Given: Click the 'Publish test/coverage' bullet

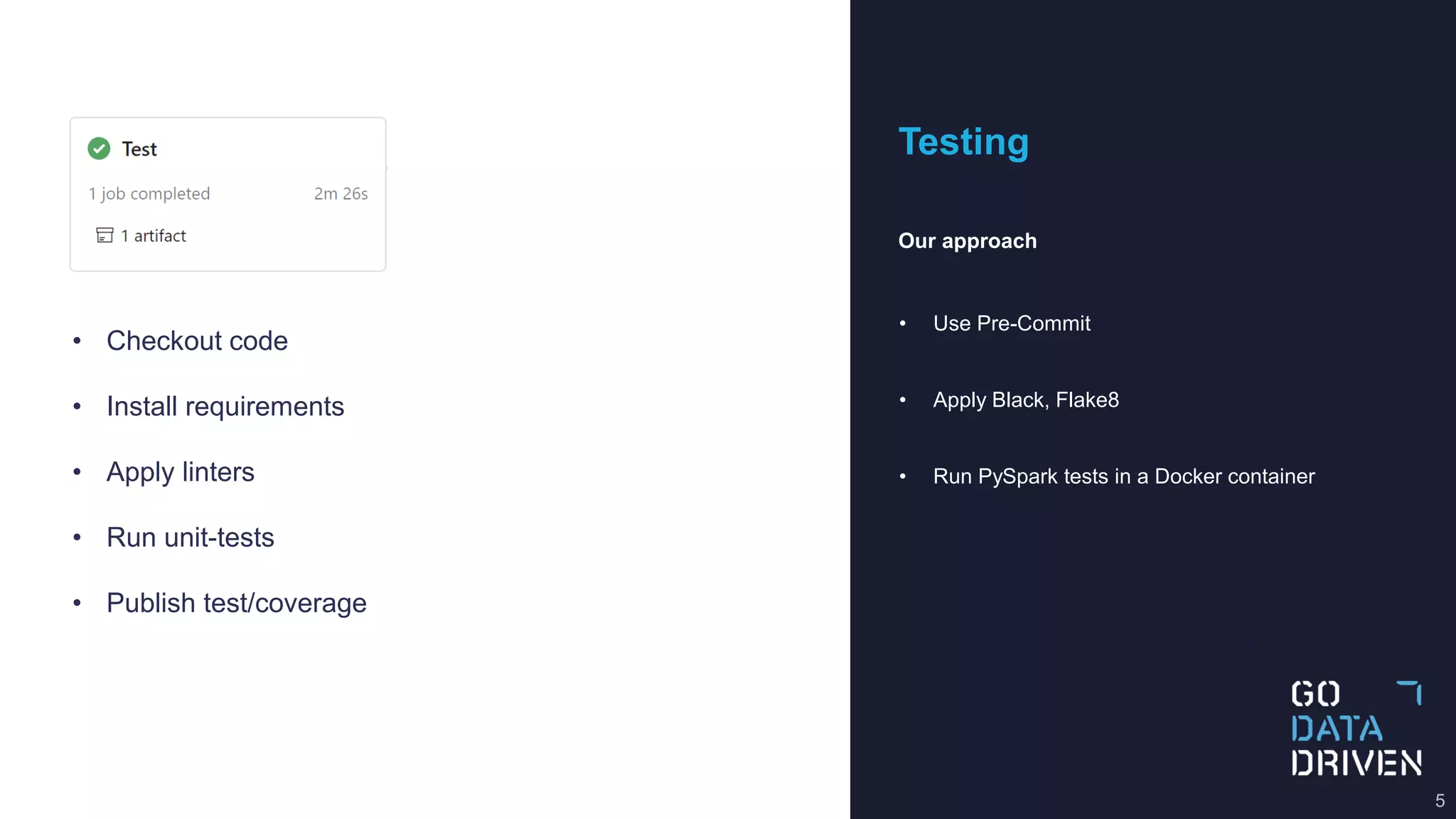Looking at the screenshot, I should coord(237,603).
